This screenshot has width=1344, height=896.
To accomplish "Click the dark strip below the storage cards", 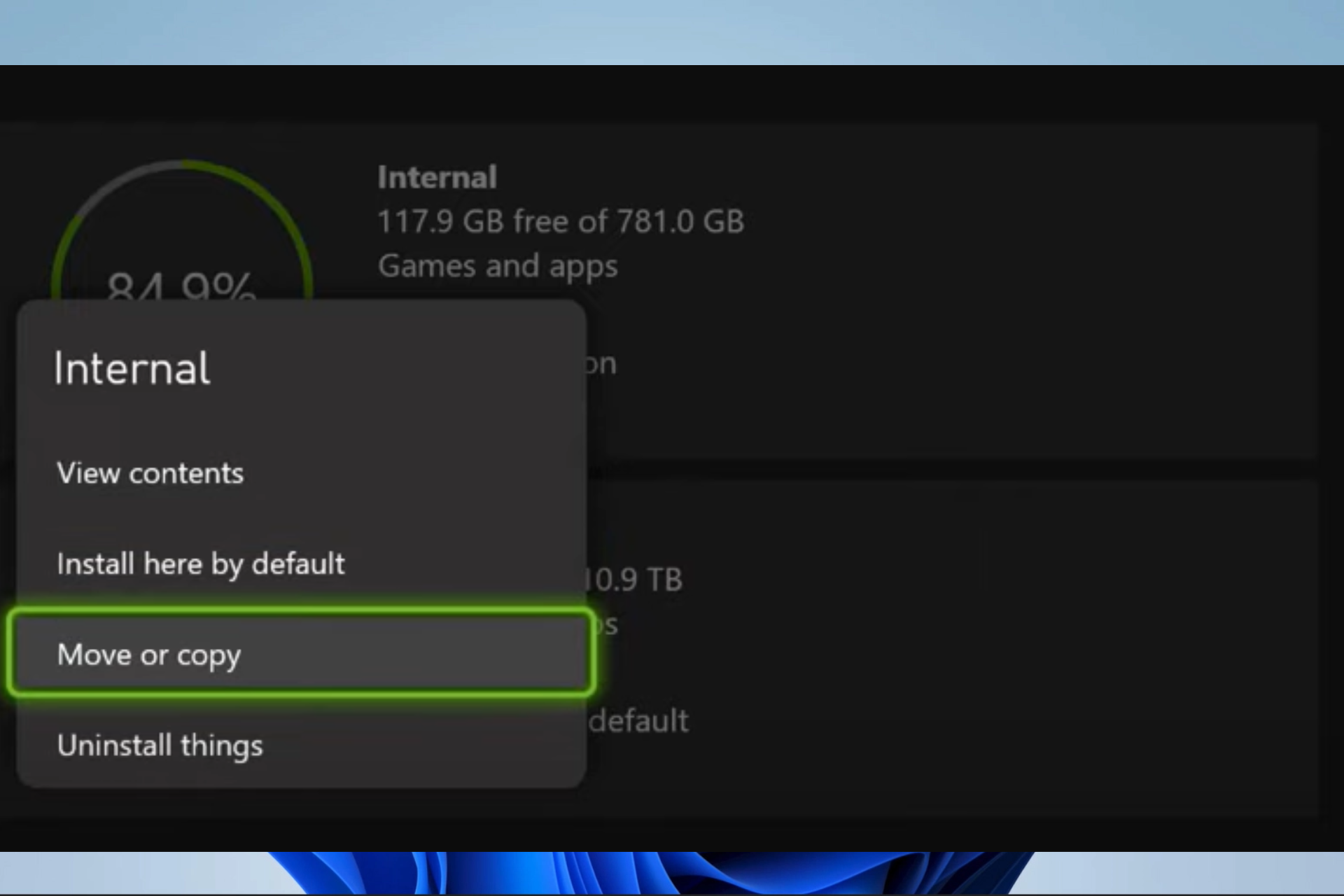I will click(672, 834).
